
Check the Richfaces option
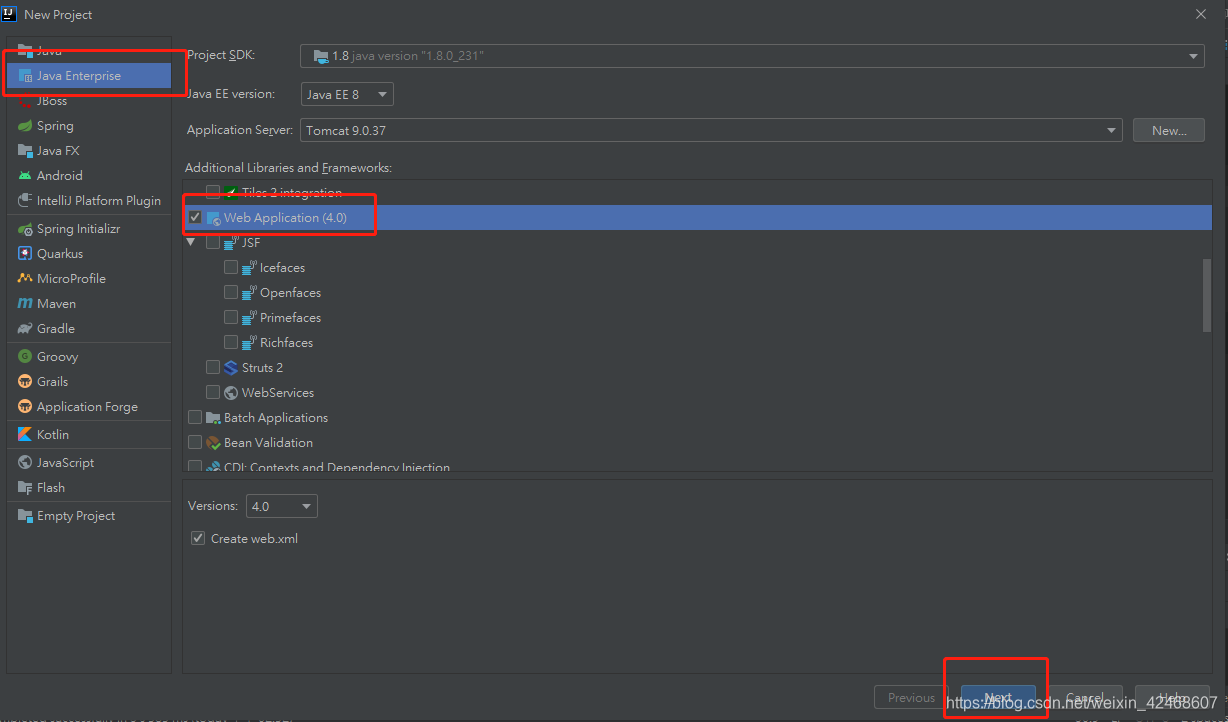point(231,343)
